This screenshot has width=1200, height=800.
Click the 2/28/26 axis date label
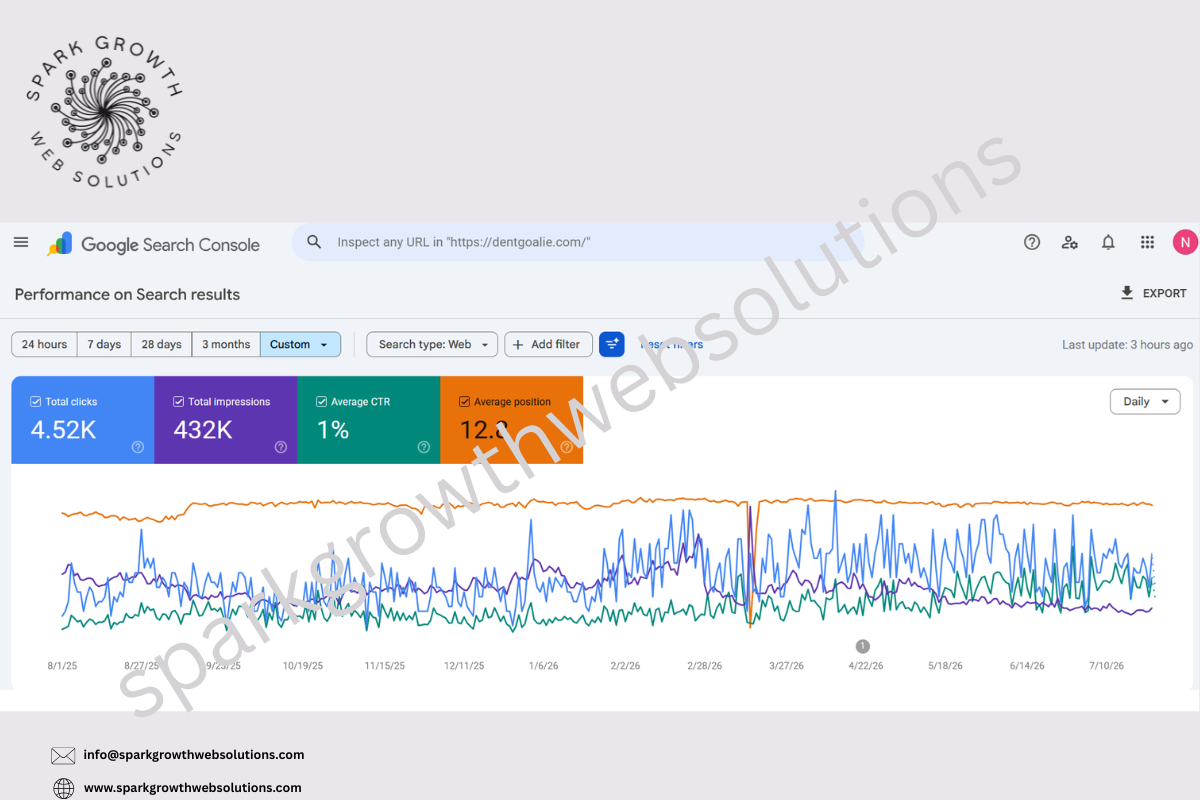(705, 666)
